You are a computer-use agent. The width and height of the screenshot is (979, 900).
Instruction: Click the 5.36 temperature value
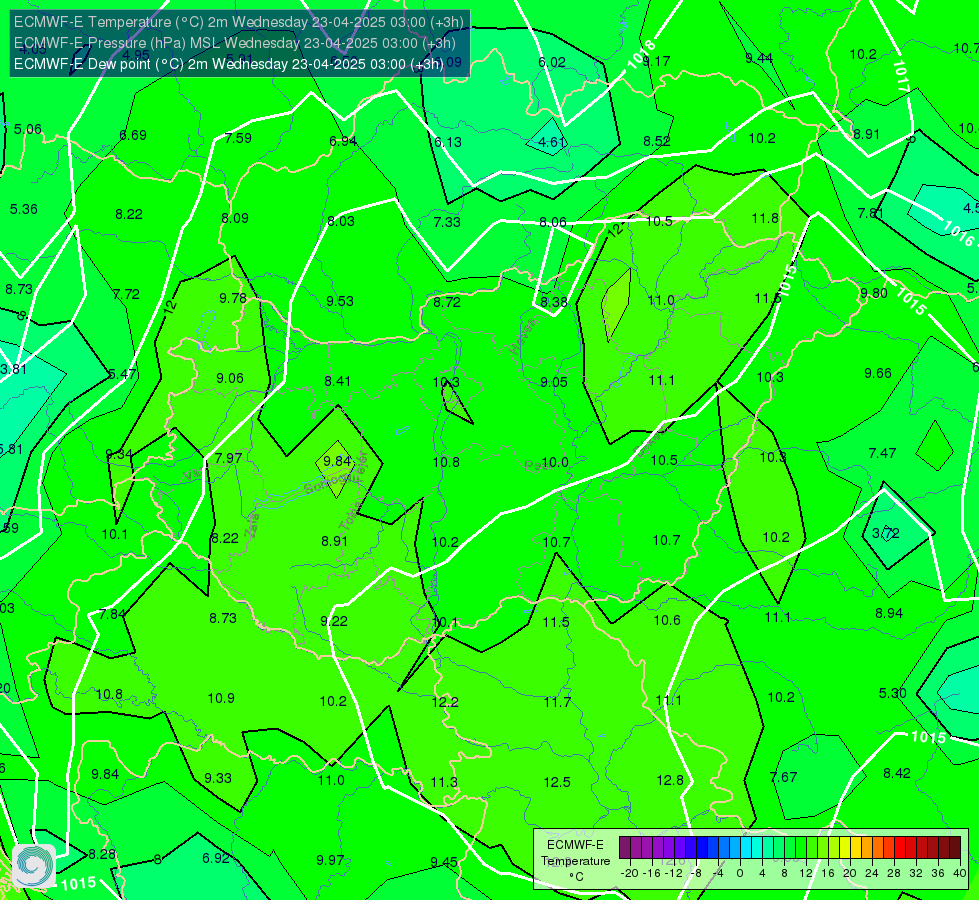24,209
